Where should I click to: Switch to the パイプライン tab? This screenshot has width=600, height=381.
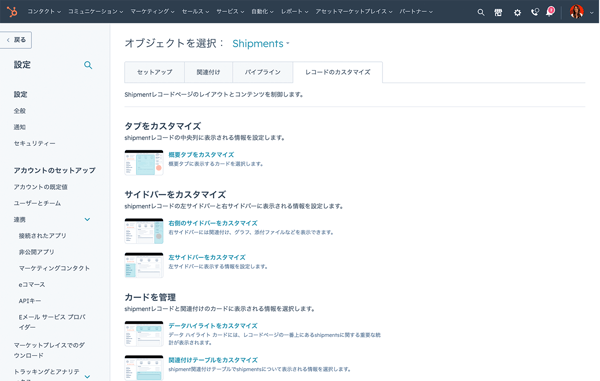(x=262, y=72)
